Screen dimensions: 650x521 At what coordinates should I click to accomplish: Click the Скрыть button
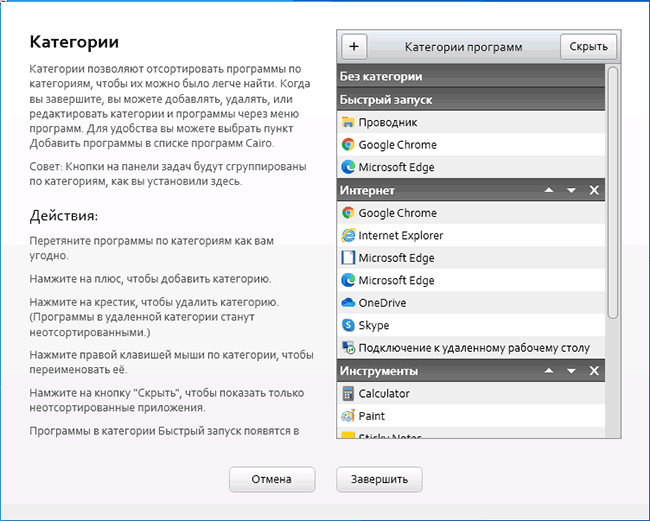pyautogui.click(x=588, y=46)
